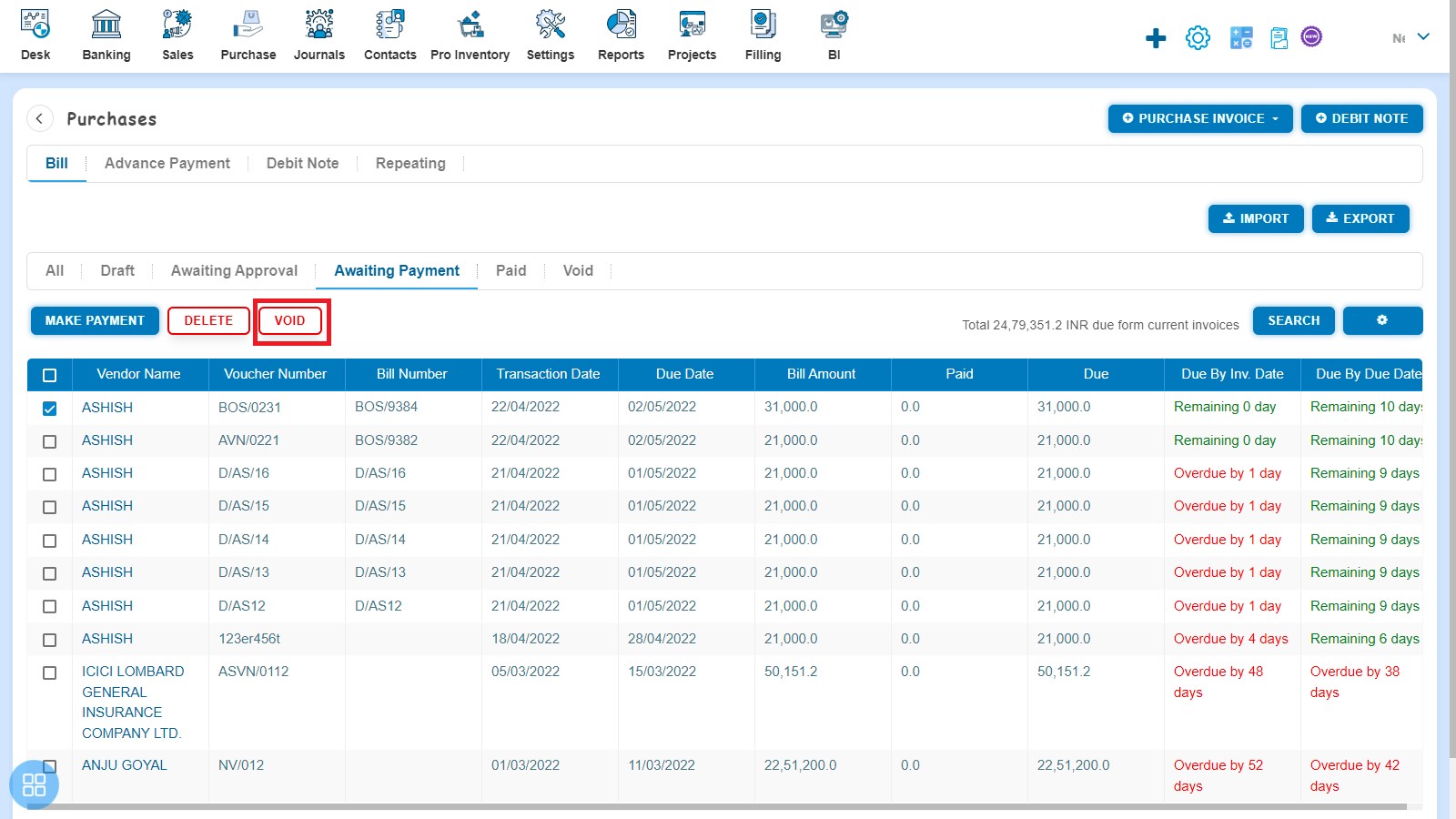Show All bills filter tab
Image resolution: width=1456 pixels, height=819 pixels.
(55, 270)
